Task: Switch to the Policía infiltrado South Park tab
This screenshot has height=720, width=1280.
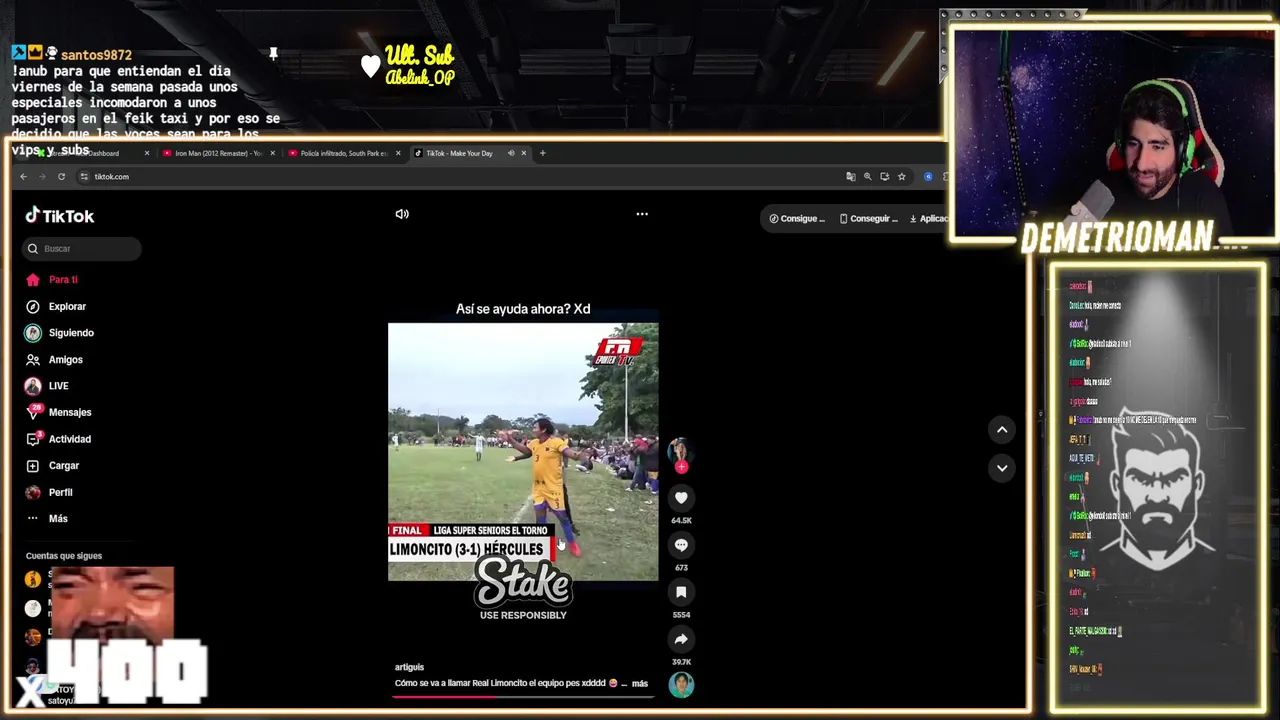Action: coord(345,153)
